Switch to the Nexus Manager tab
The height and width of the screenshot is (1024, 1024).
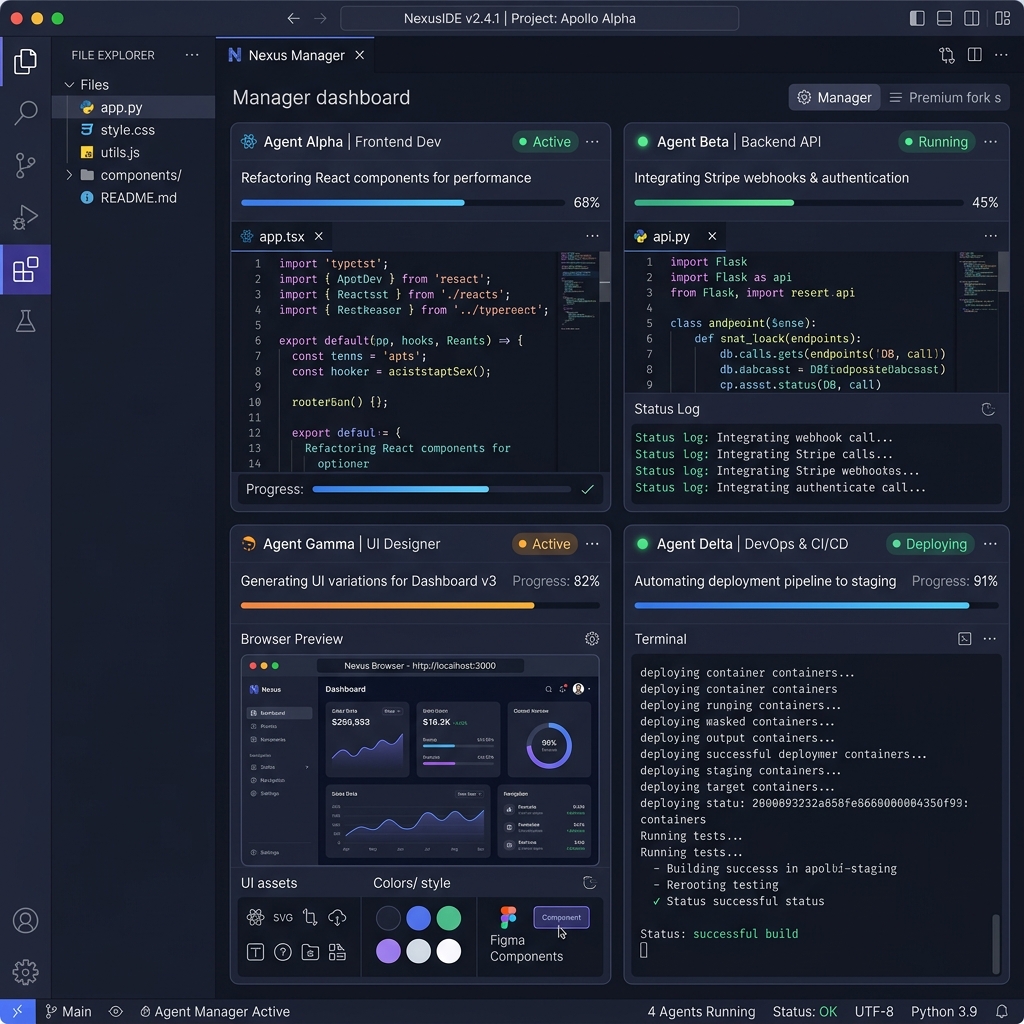pos(286,55)
